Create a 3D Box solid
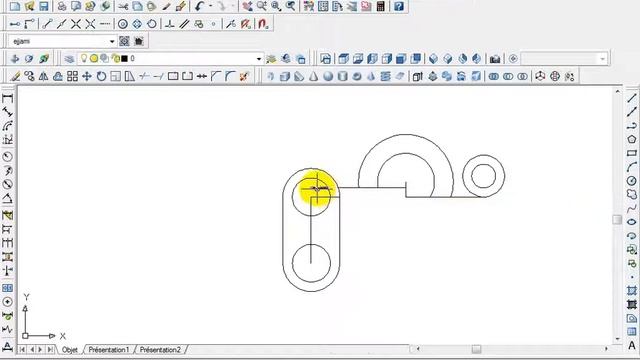 (285, 76)
